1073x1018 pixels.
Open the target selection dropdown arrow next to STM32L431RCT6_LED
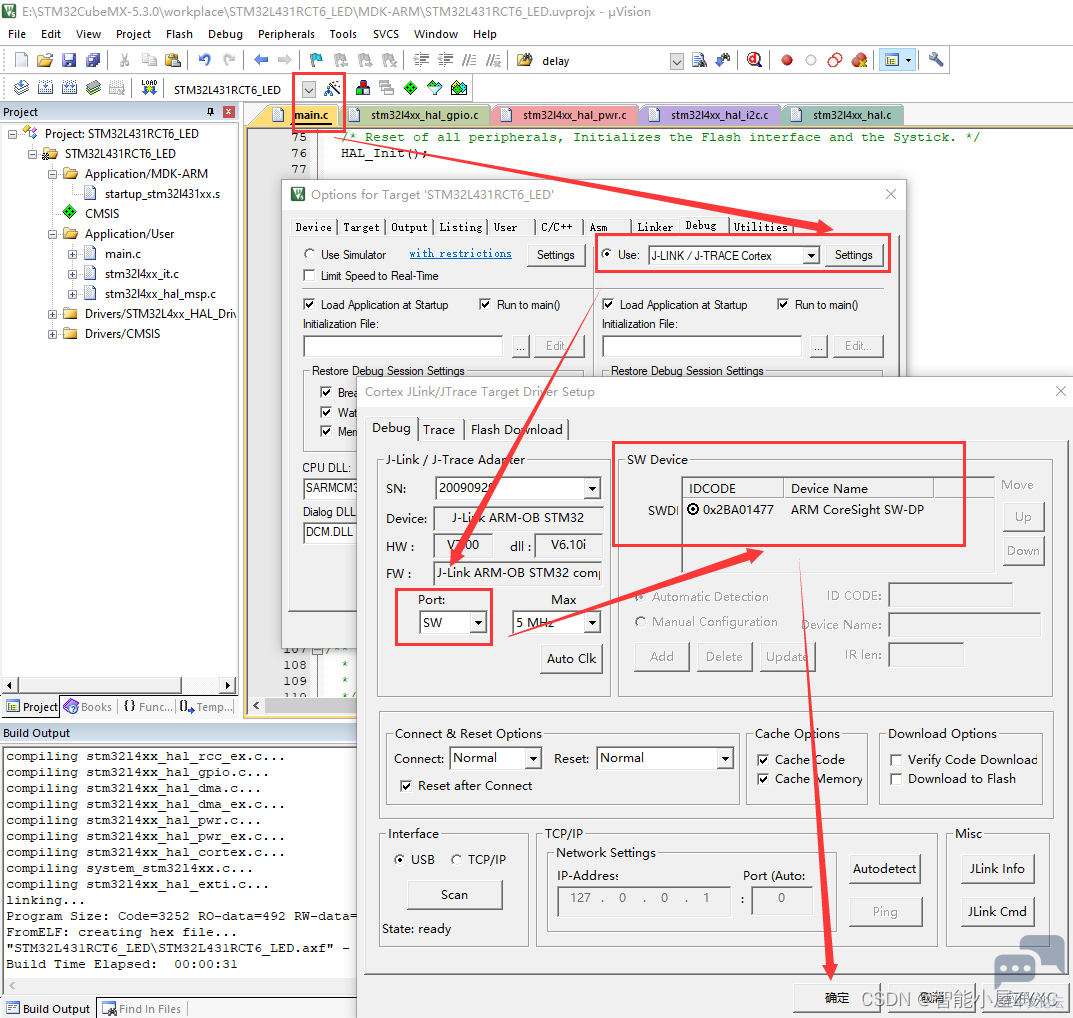coord(309,90)
